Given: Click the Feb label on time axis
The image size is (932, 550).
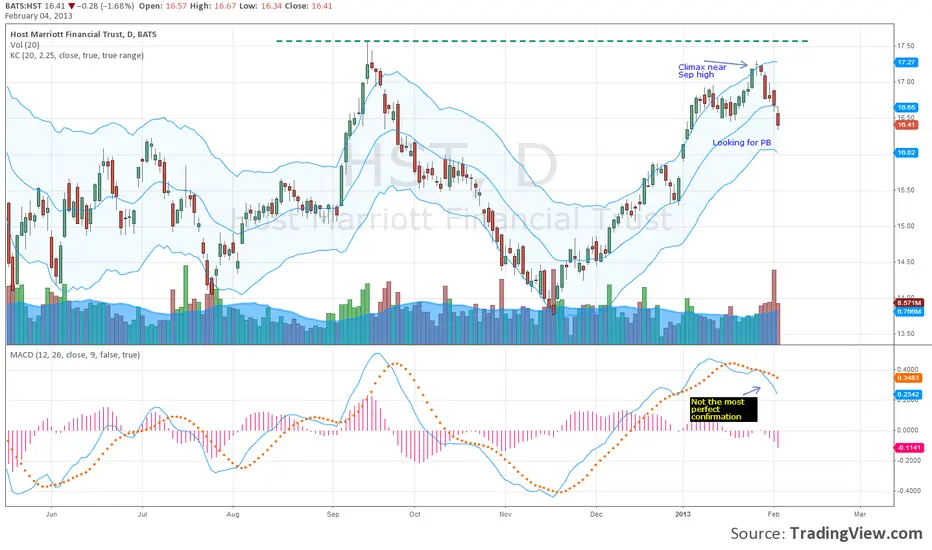Looking at the screenshot, I should (x=773, y=514).
